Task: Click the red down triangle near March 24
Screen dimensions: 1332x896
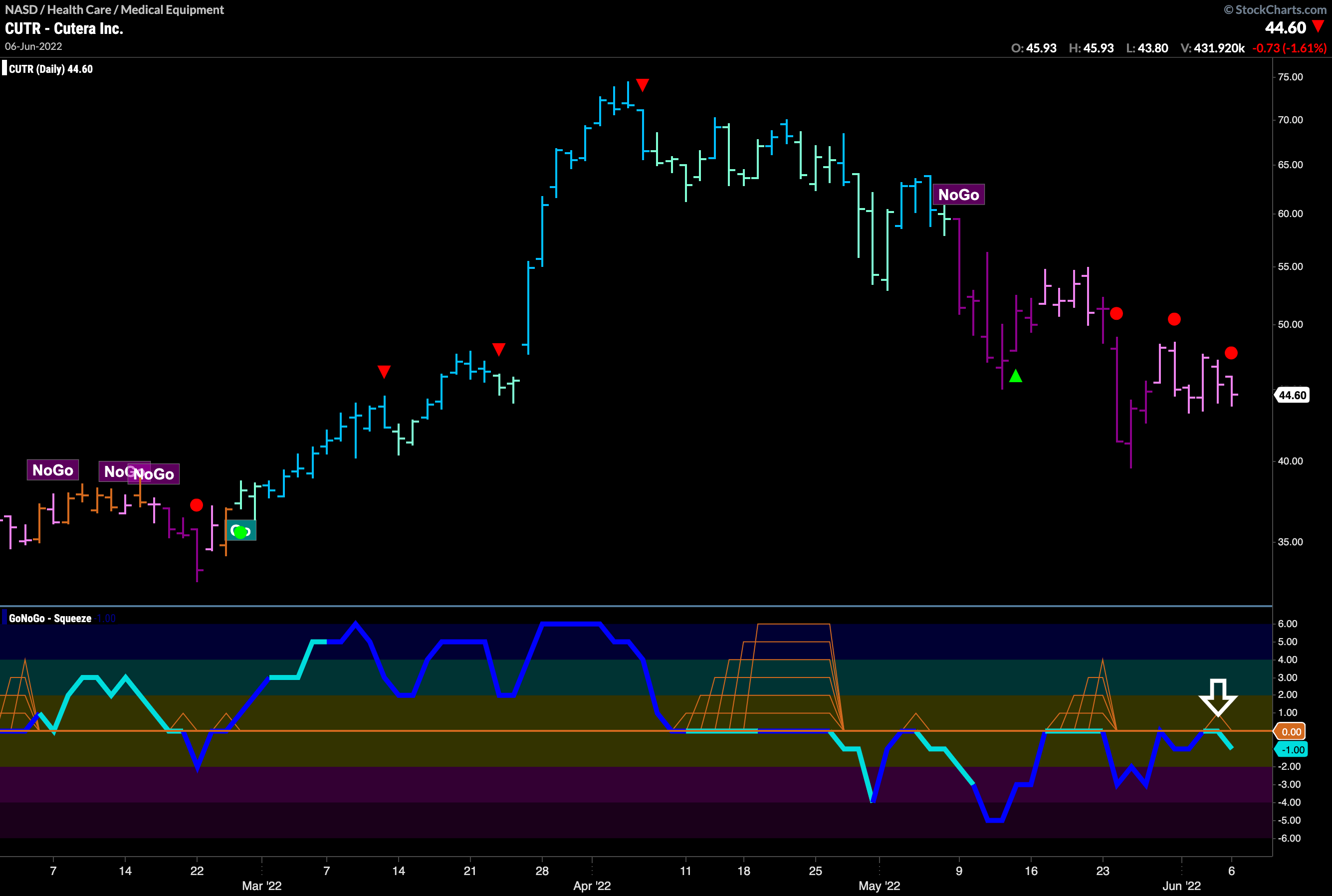Action: [x=499, y=349]
